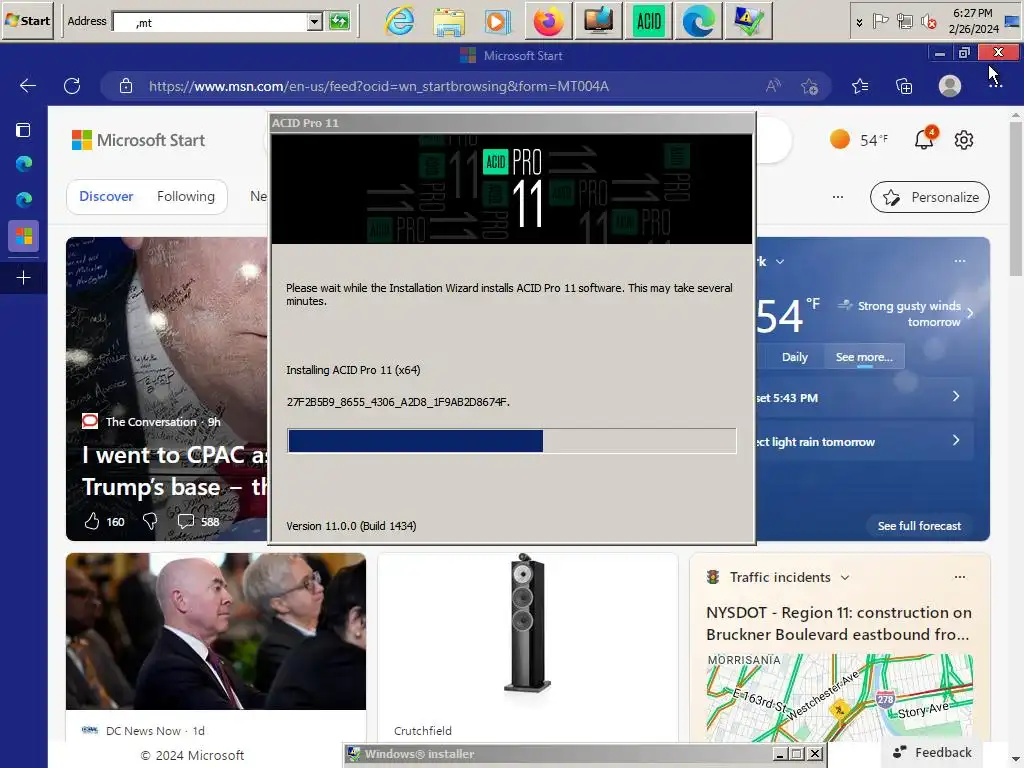This screenshot has width=1024, height=768.
Task: Open Edge Settings and more ellipsis
Action: click(995, 86)
